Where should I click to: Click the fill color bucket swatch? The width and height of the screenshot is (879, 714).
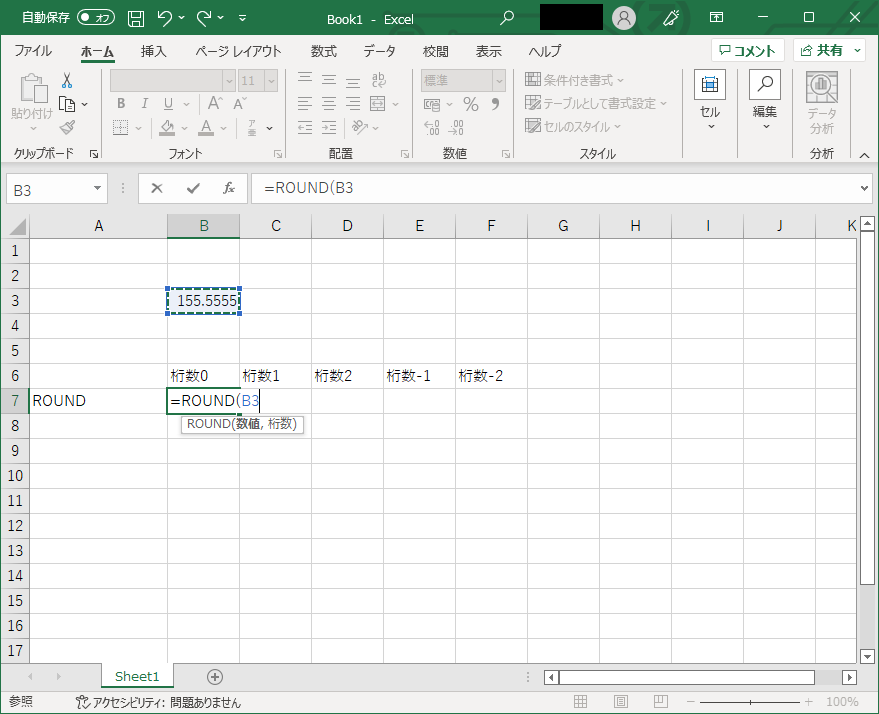tap(167, 128)
